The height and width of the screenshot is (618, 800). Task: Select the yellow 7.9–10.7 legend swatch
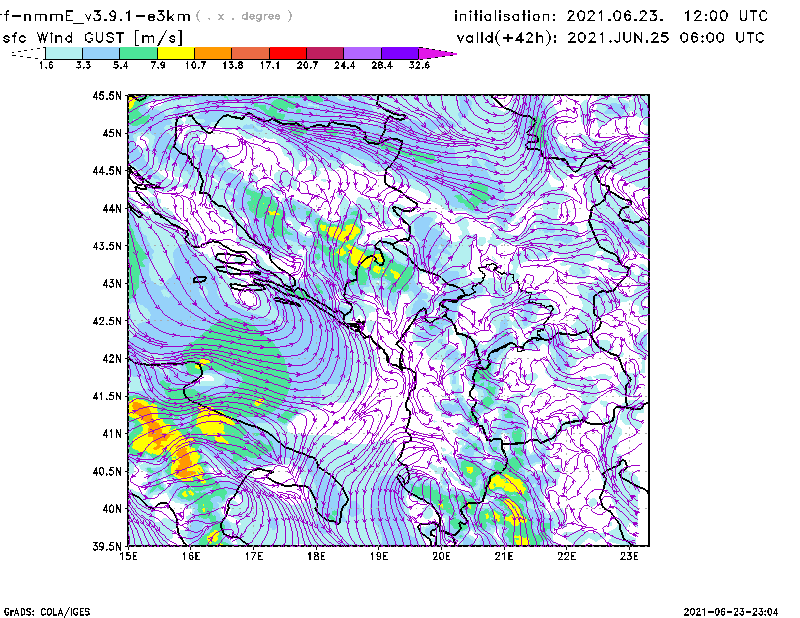[176, 53]
